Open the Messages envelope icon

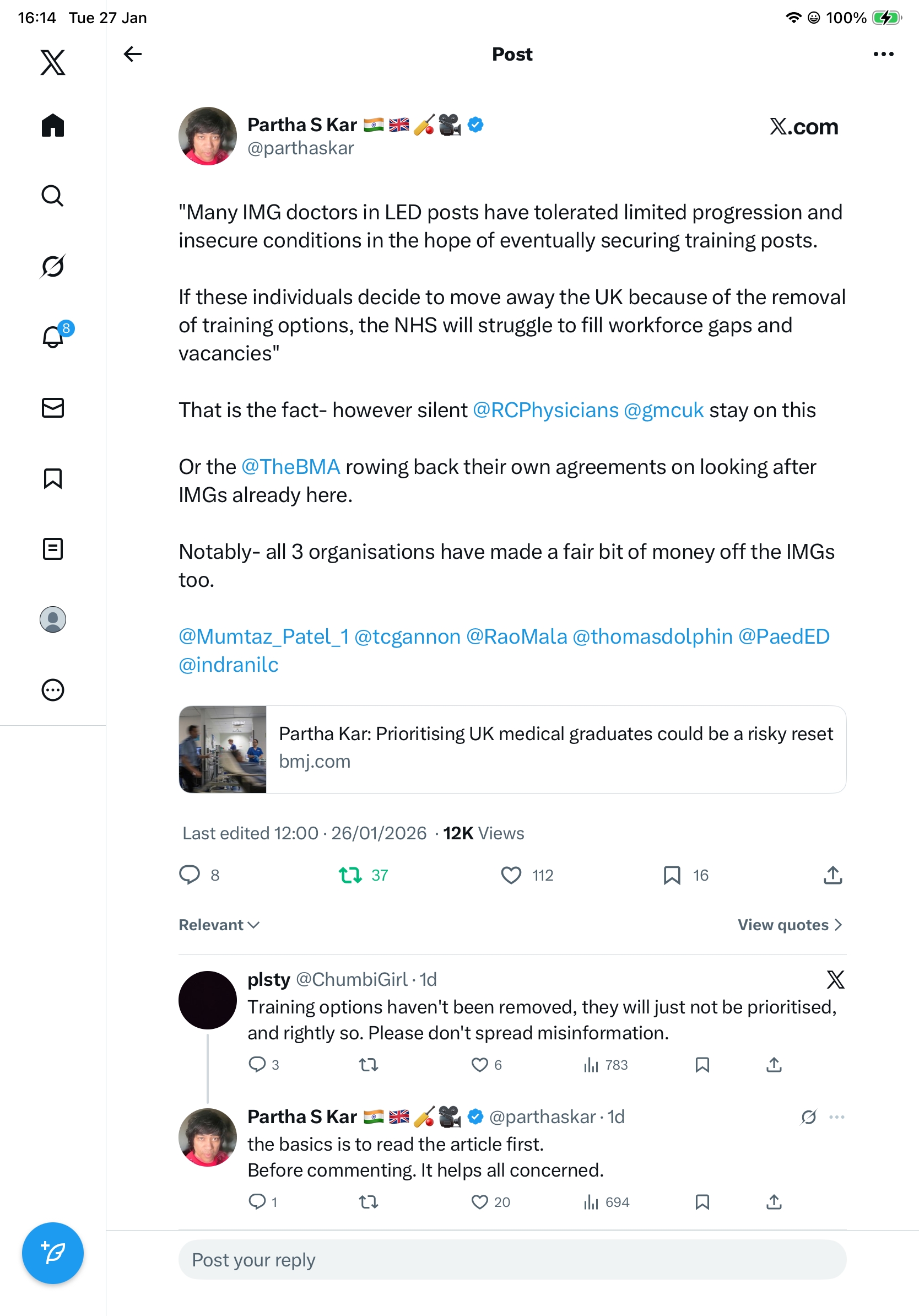[x=53, y=408]
